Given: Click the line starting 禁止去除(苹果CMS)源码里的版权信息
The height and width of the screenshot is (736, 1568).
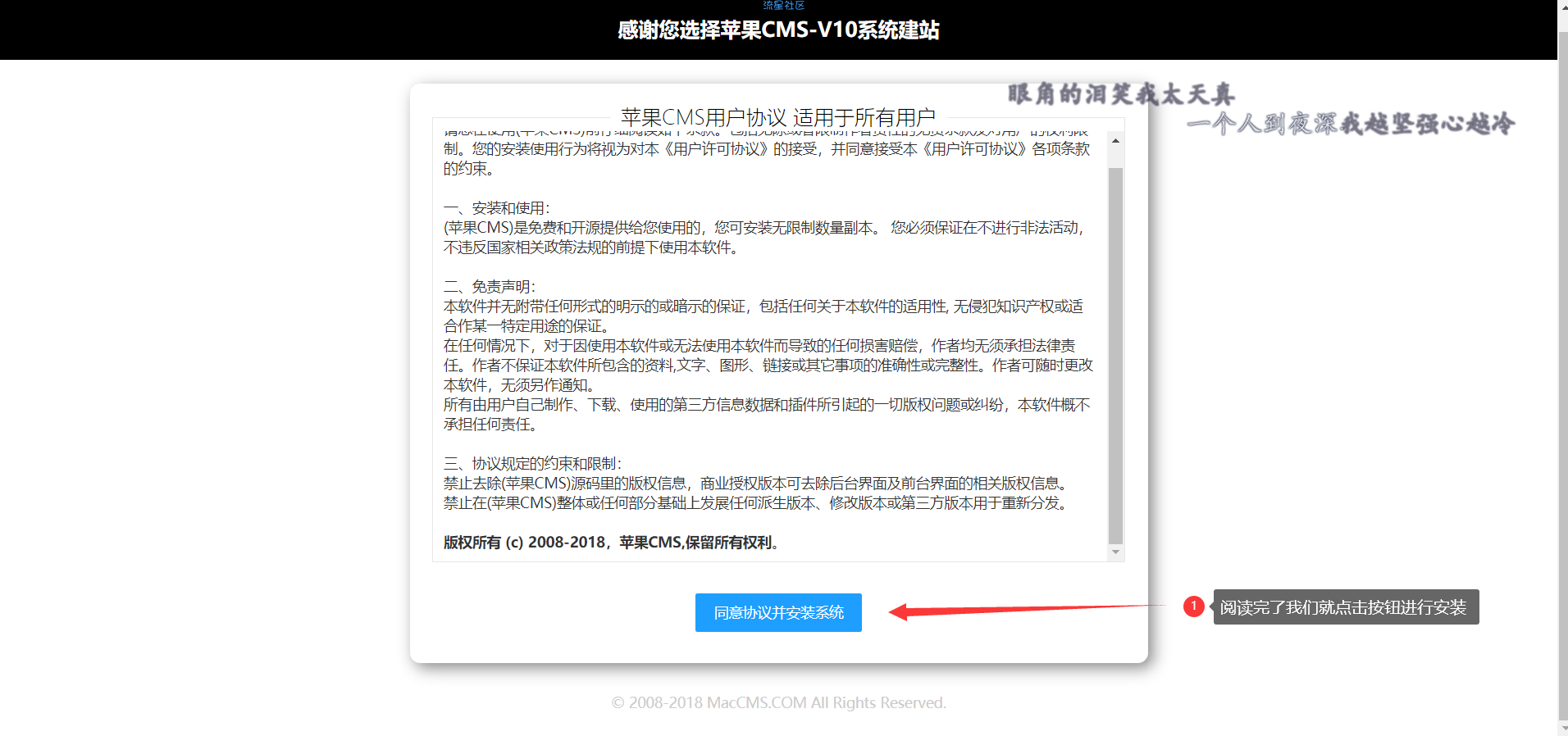Looking at the screenshot, I should point(757,484).
